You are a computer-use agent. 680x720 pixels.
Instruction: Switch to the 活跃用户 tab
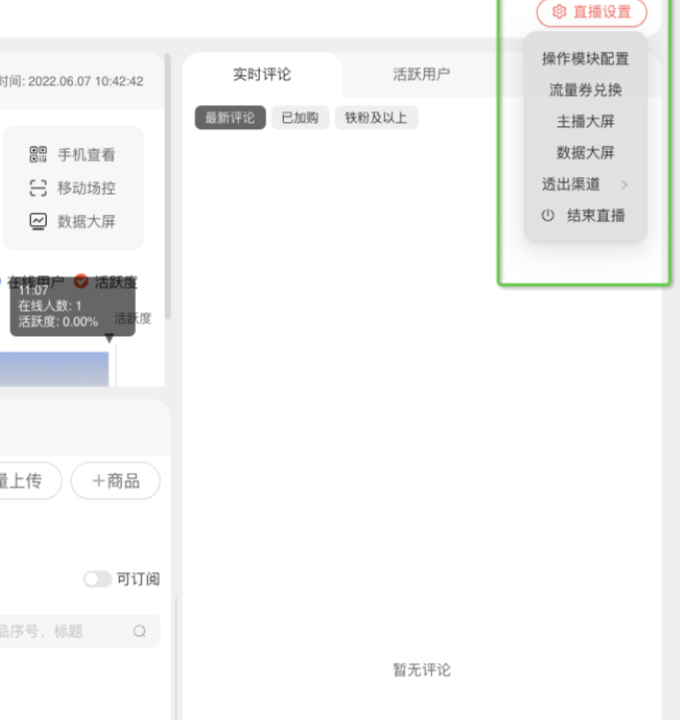(421, 74)
